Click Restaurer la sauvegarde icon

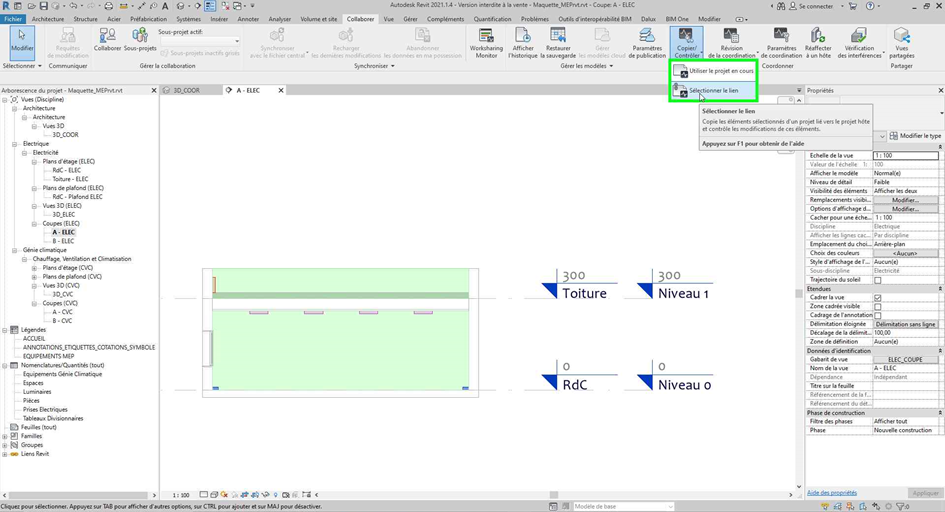(560, 41)
